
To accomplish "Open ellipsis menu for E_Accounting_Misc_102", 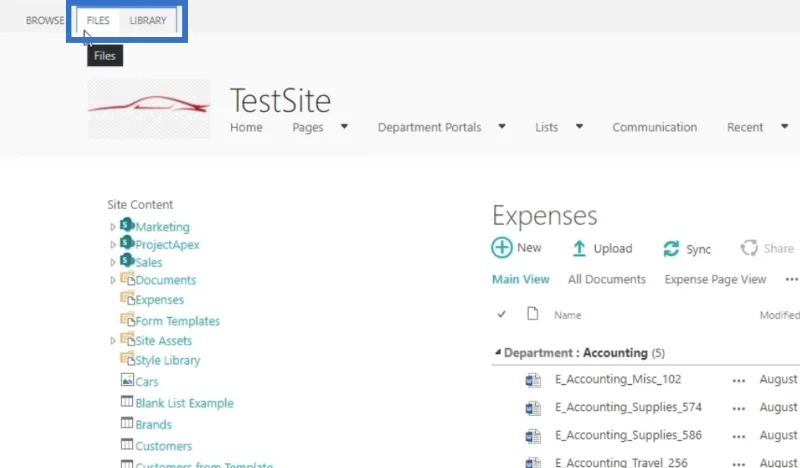I will [x=738, y=381].
